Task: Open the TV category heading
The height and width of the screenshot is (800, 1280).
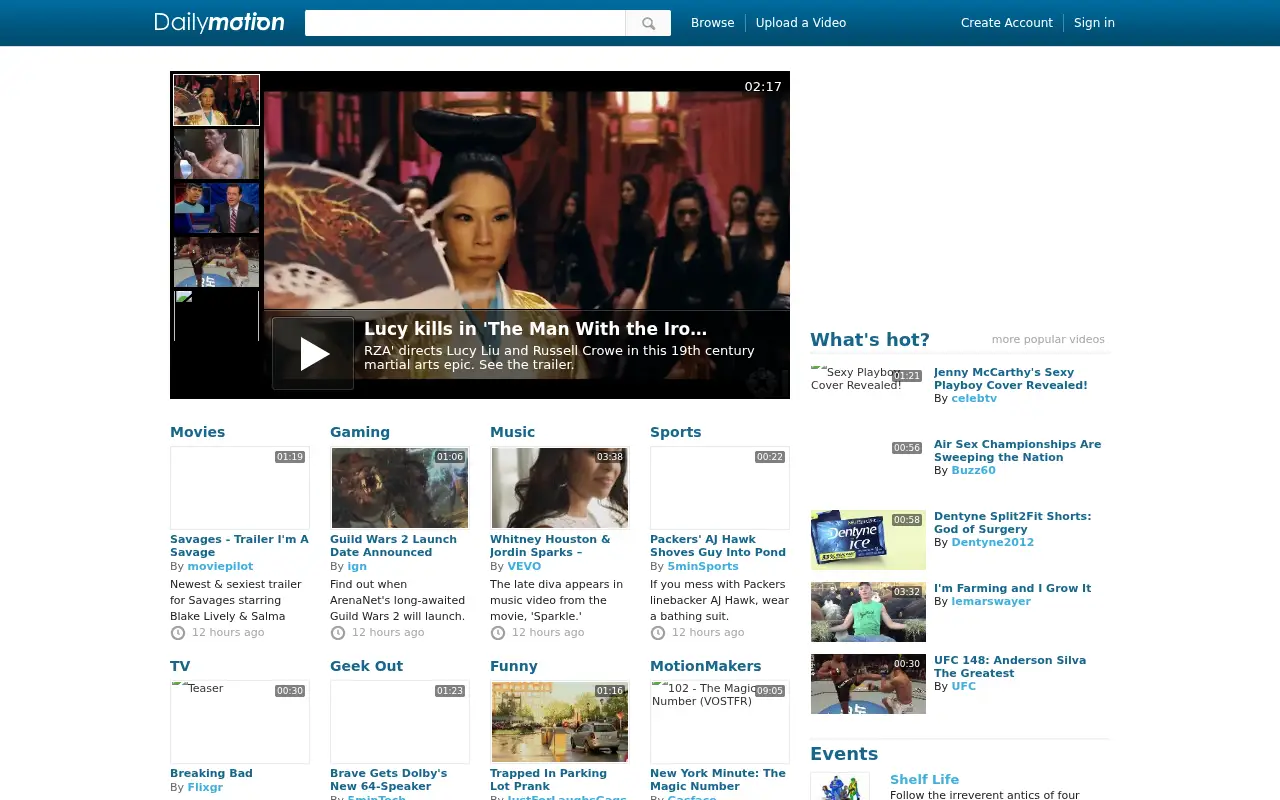Action: (180, 666)
